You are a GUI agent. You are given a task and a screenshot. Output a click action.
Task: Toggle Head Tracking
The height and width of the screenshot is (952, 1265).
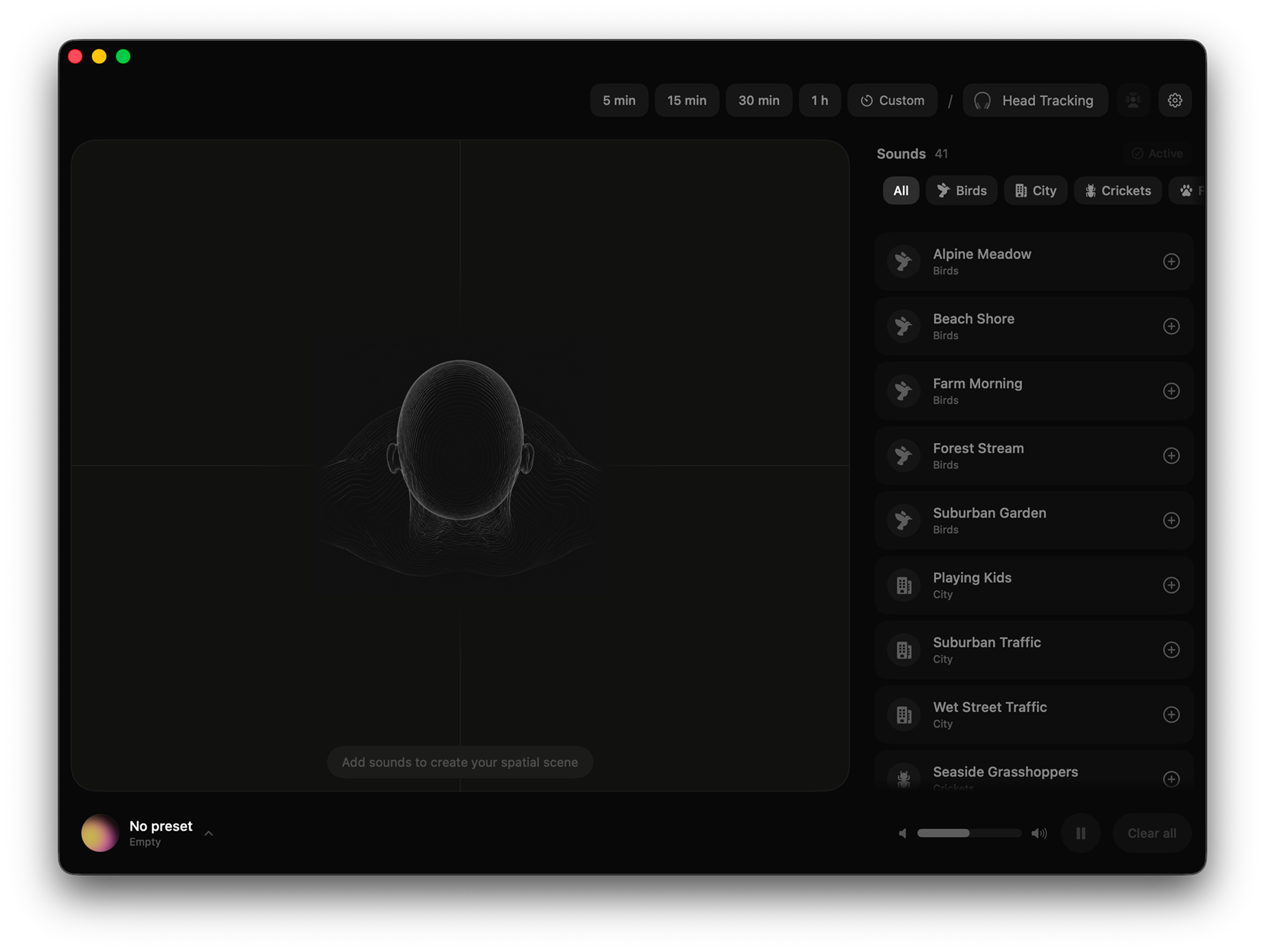[1035, 100]
